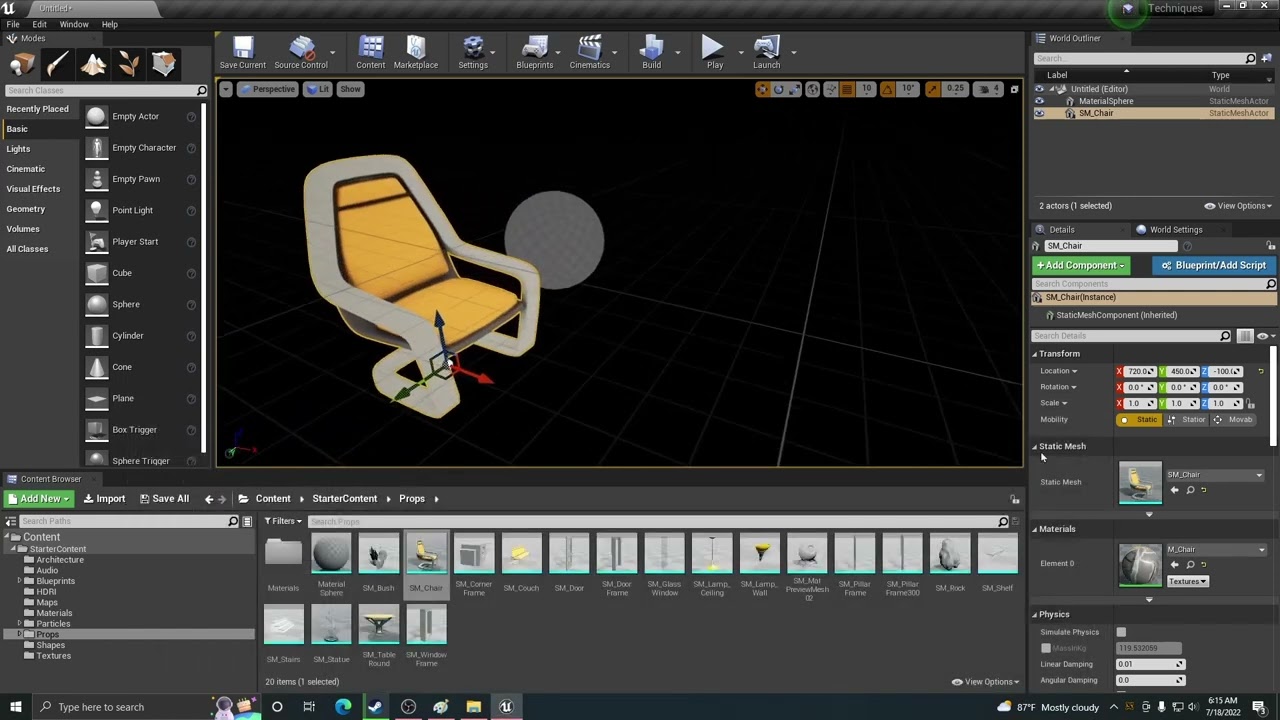
Task: Click the Linear Damping value field
Action: (x=1151, y=664)
